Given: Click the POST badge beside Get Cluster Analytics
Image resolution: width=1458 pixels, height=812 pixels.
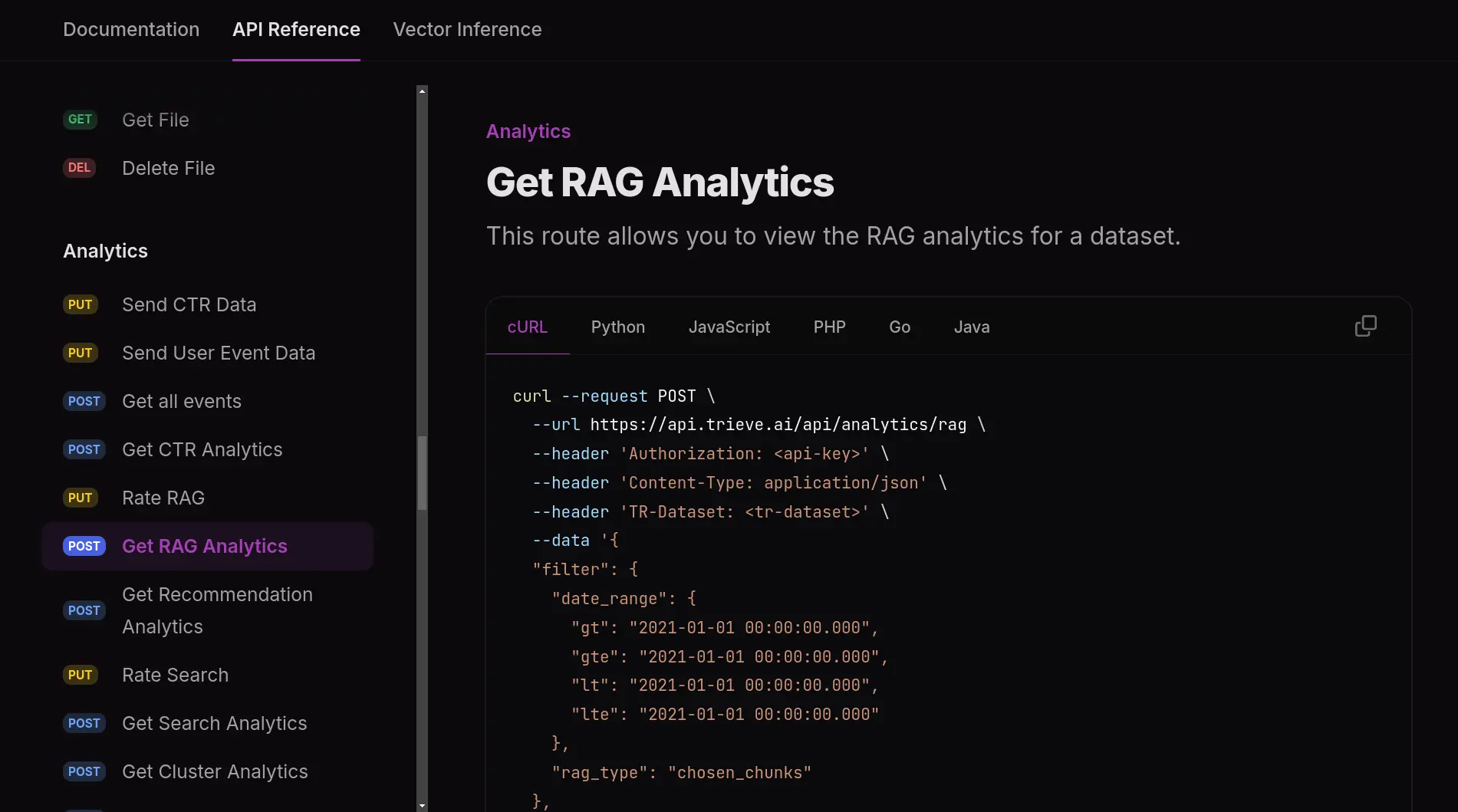Looking at the screenshot, I should (84, 771).
